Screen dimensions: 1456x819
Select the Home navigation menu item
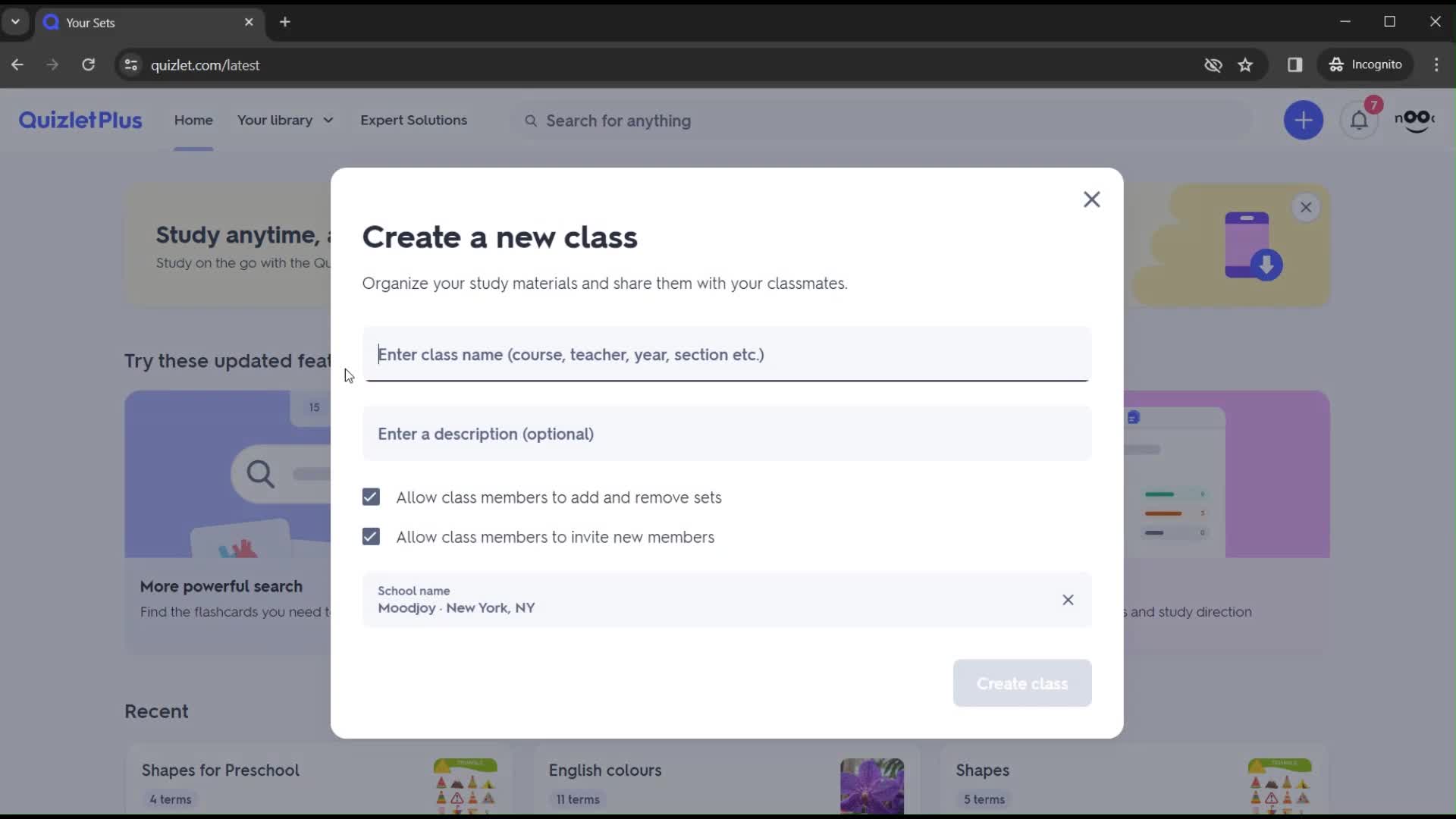click(193, 120)
